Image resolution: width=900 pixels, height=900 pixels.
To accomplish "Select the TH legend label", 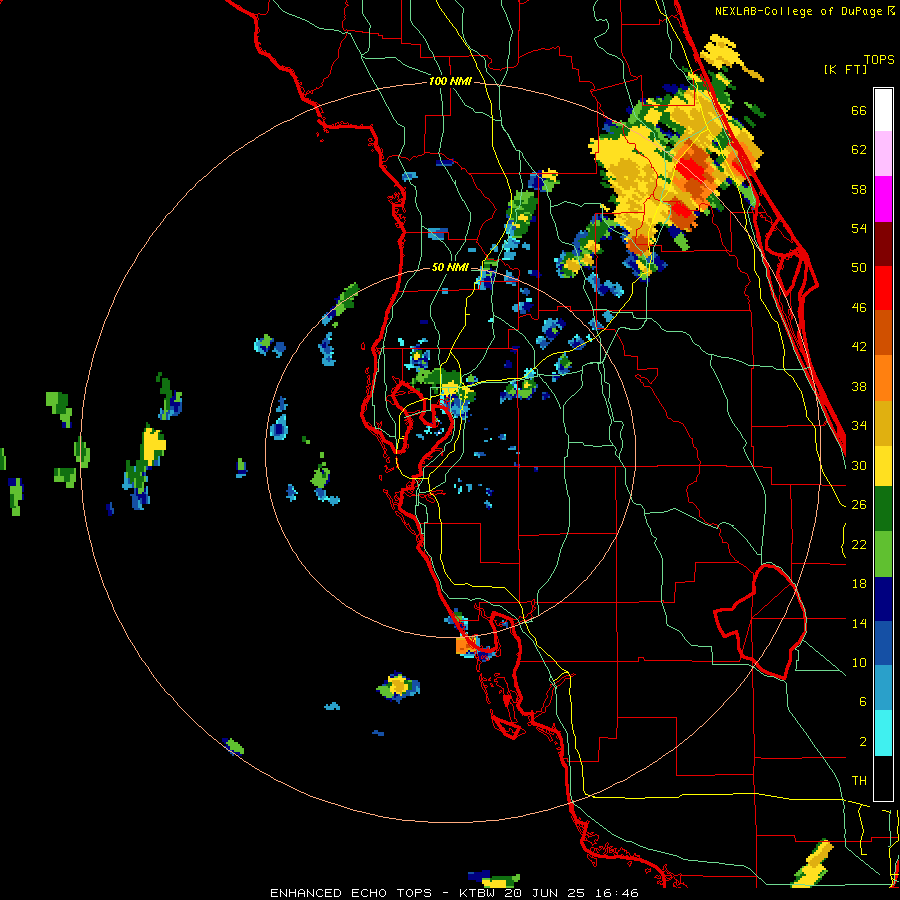I will [859, 781].
